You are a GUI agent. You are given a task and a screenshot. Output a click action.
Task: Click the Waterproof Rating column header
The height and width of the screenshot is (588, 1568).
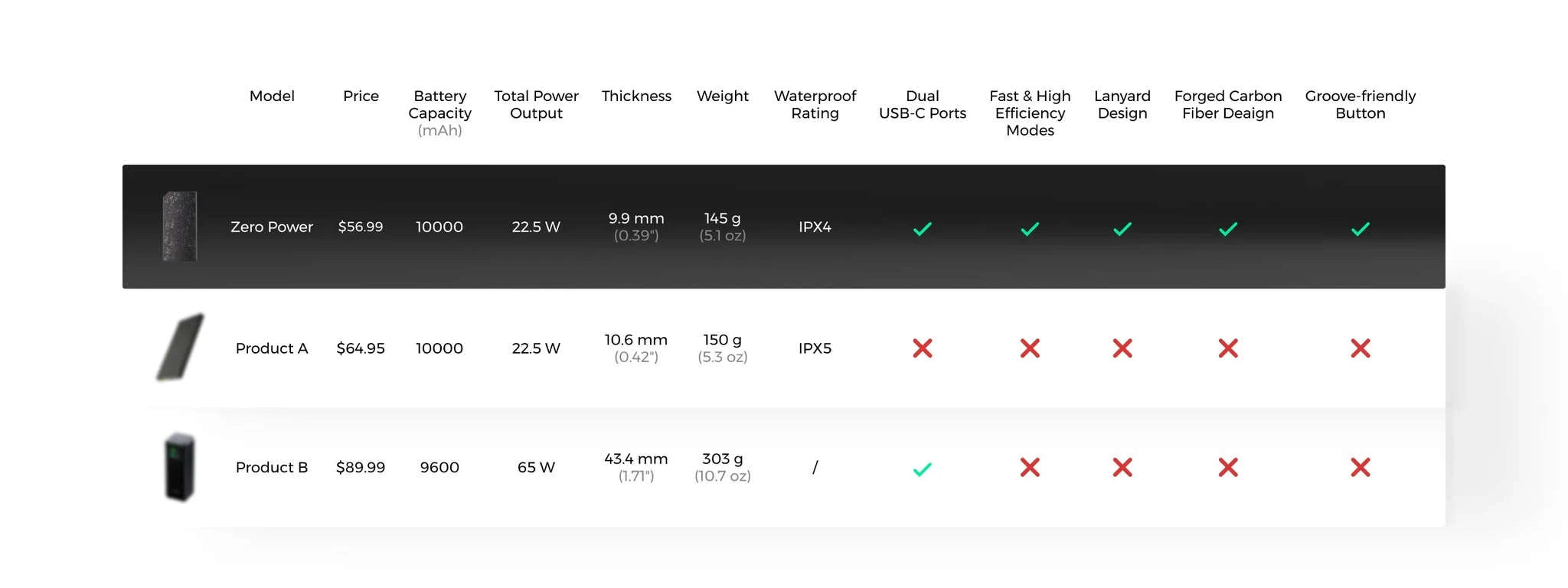pos(815,105)
